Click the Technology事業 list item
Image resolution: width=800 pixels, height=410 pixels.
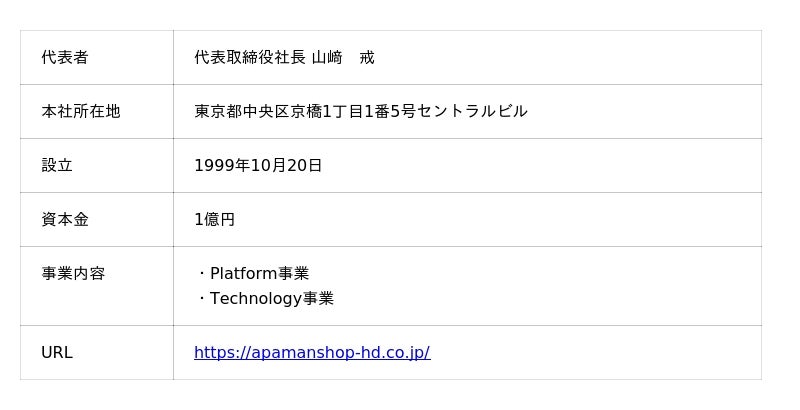pyautogui.click(x=271, y=298)
